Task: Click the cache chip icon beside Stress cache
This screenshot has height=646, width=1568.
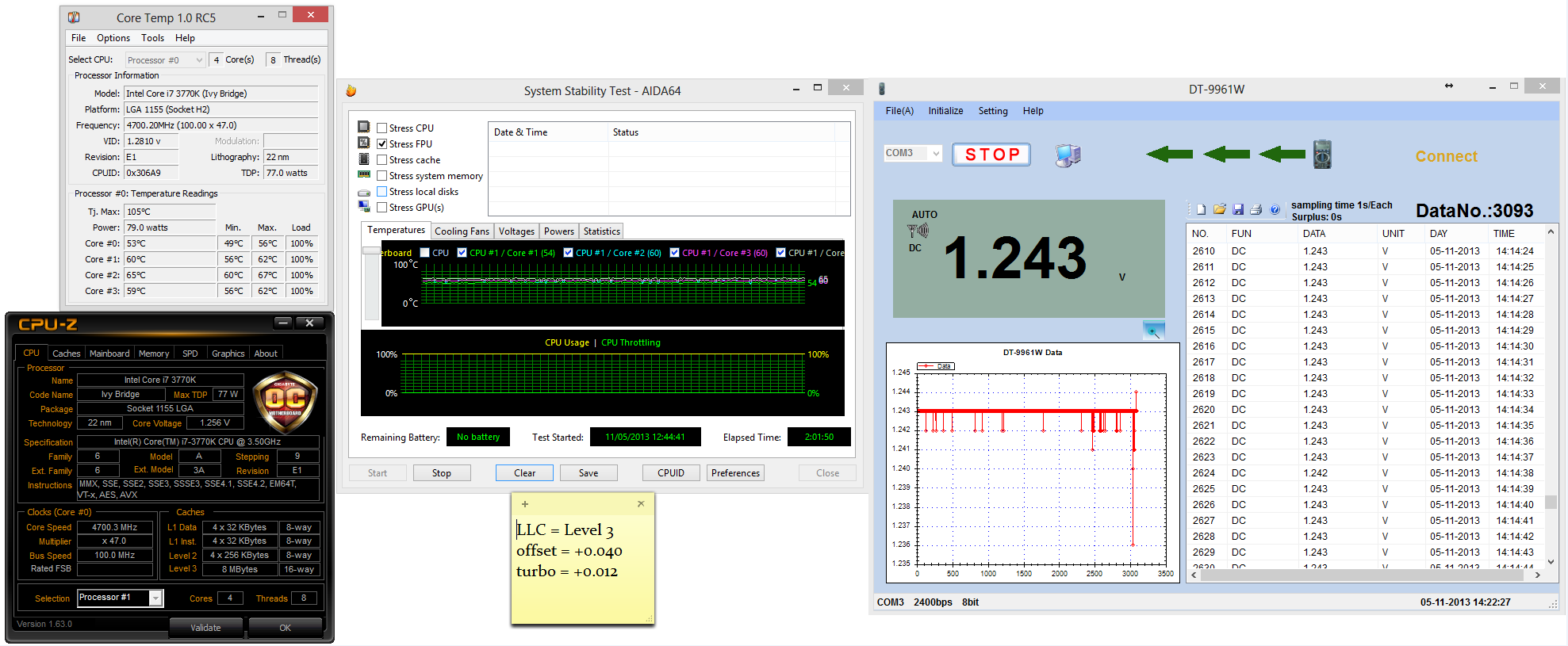Action: coord(364,159)
